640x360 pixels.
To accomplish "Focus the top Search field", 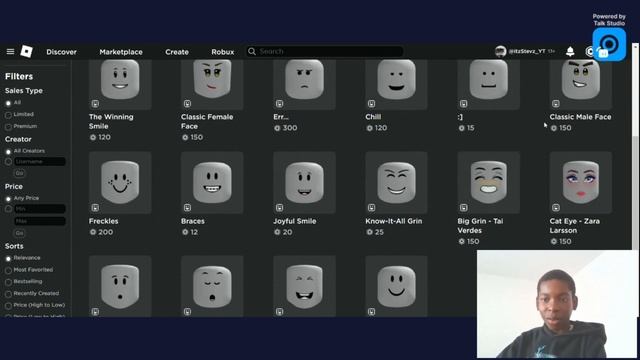I will 324,51.
